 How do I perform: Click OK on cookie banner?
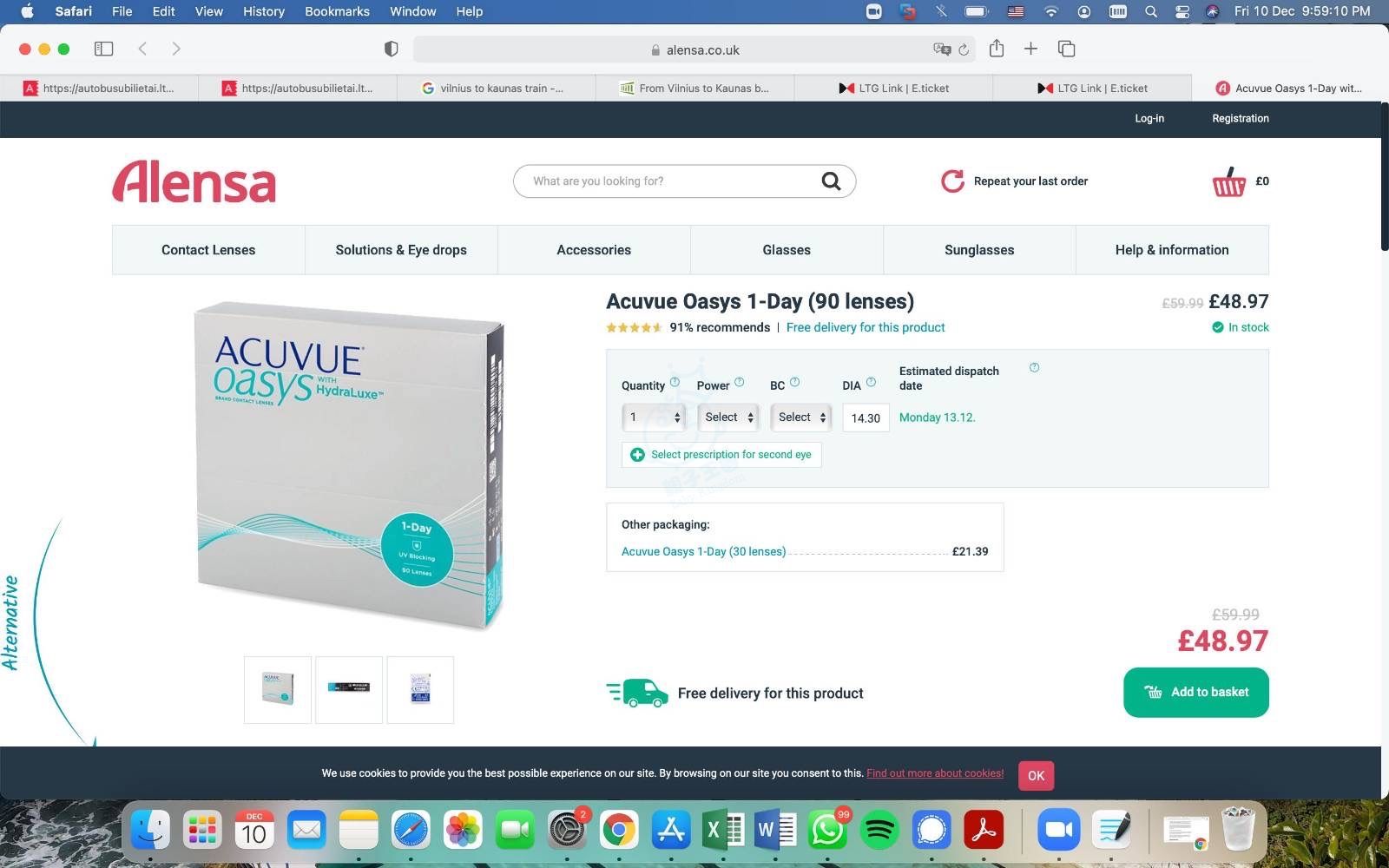coord(1036,775)
